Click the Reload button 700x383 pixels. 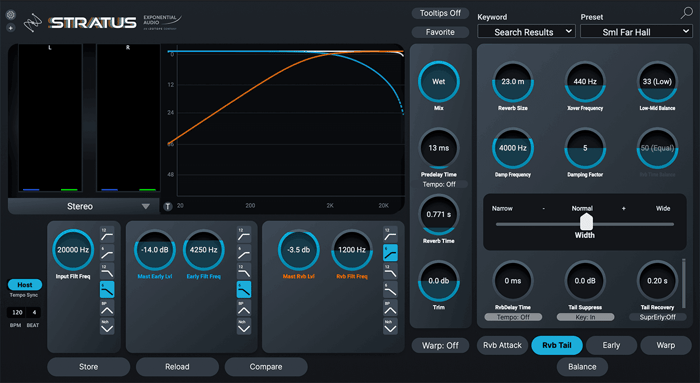[177, 366]
